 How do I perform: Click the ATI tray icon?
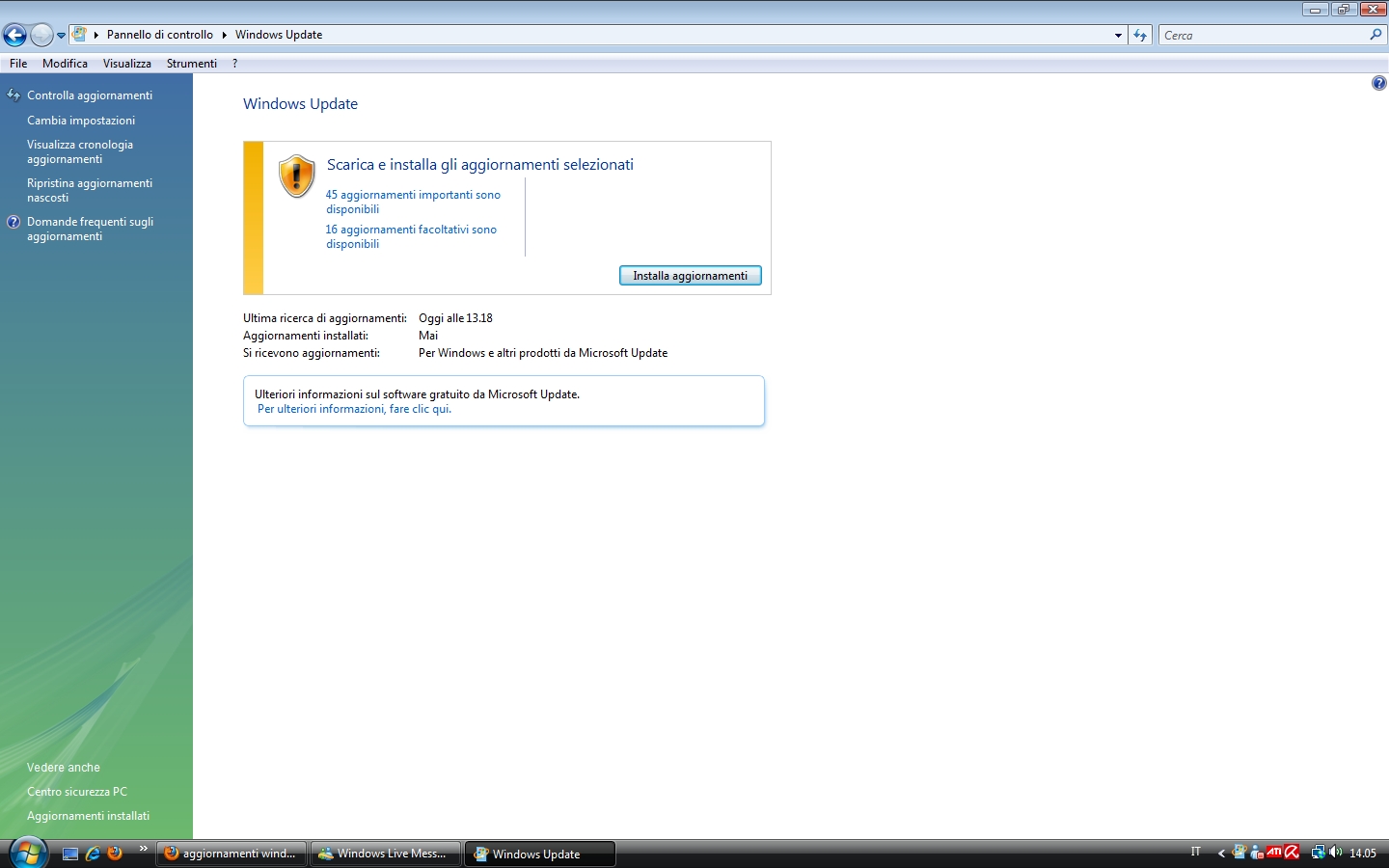(1274, 853)
